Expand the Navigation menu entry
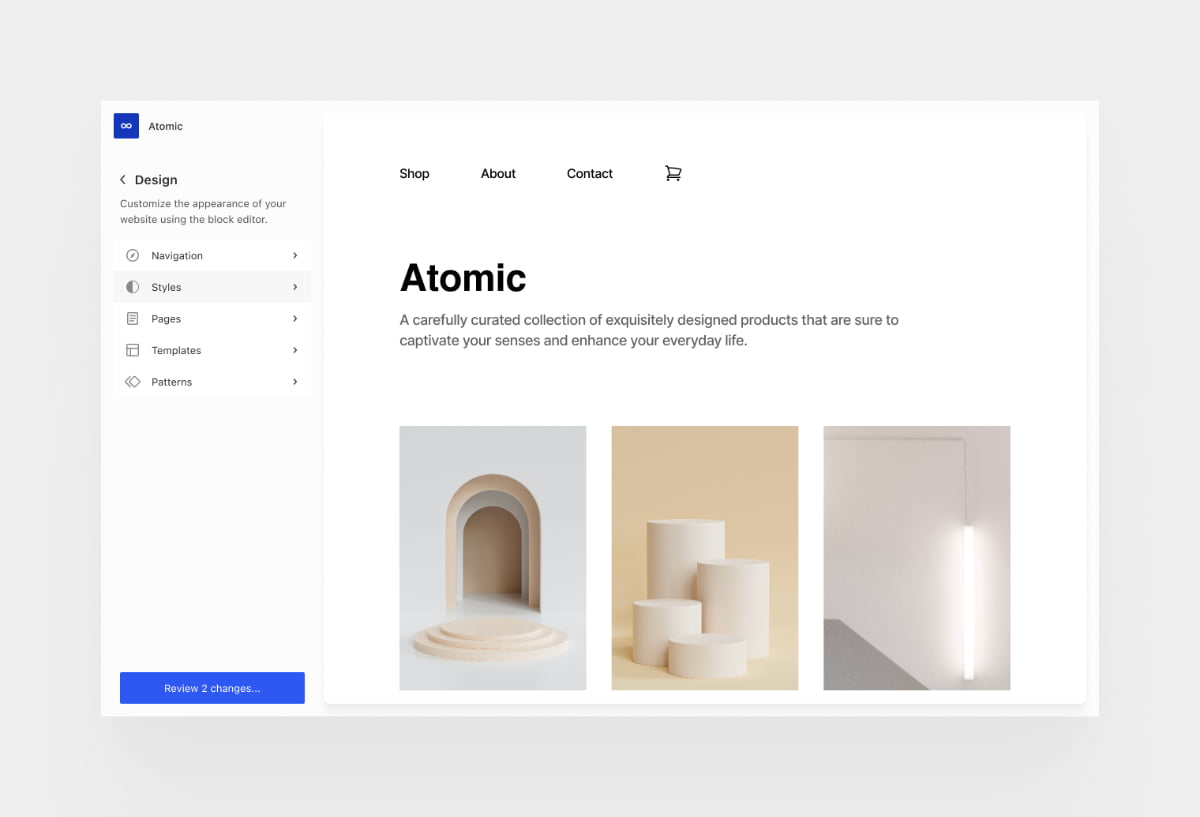Image resolution: width=1200 pixels, height=817 pixels. (x=294, y=255)
